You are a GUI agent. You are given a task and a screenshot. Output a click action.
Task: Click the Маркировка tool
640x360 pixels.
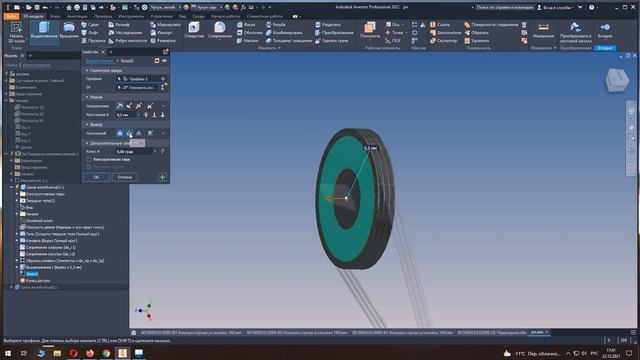click(x=165, y=24)
